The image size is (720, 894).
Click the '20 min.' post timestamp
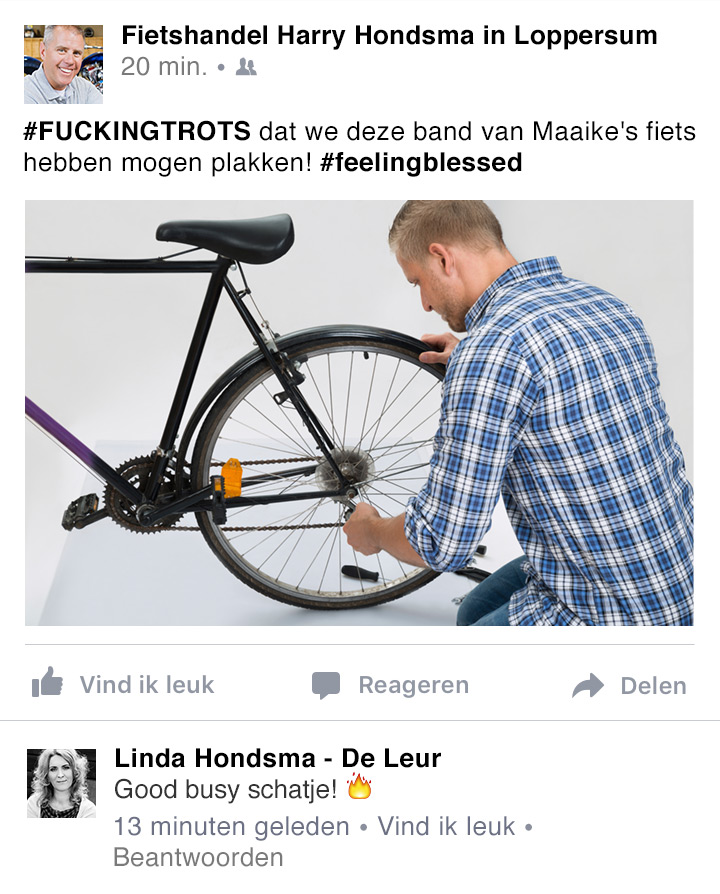point(164,67)
